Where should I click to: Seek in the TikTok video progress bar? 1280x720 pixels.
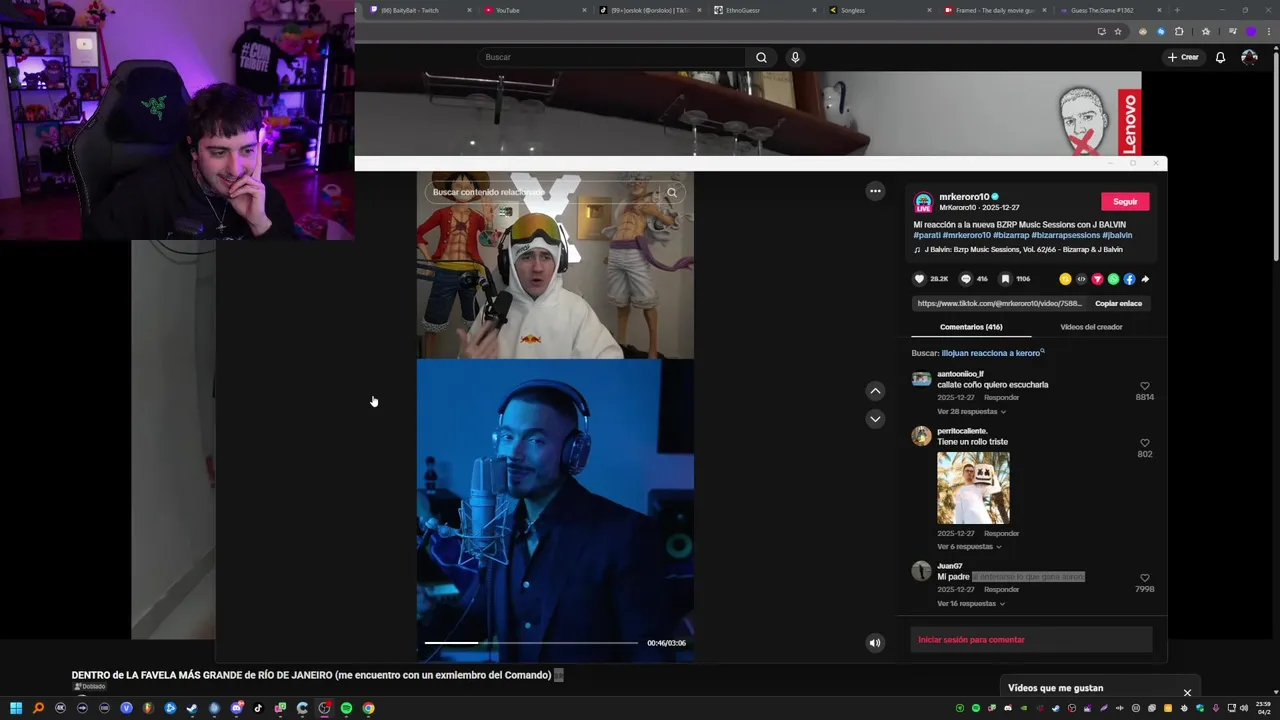pos(531,643)
